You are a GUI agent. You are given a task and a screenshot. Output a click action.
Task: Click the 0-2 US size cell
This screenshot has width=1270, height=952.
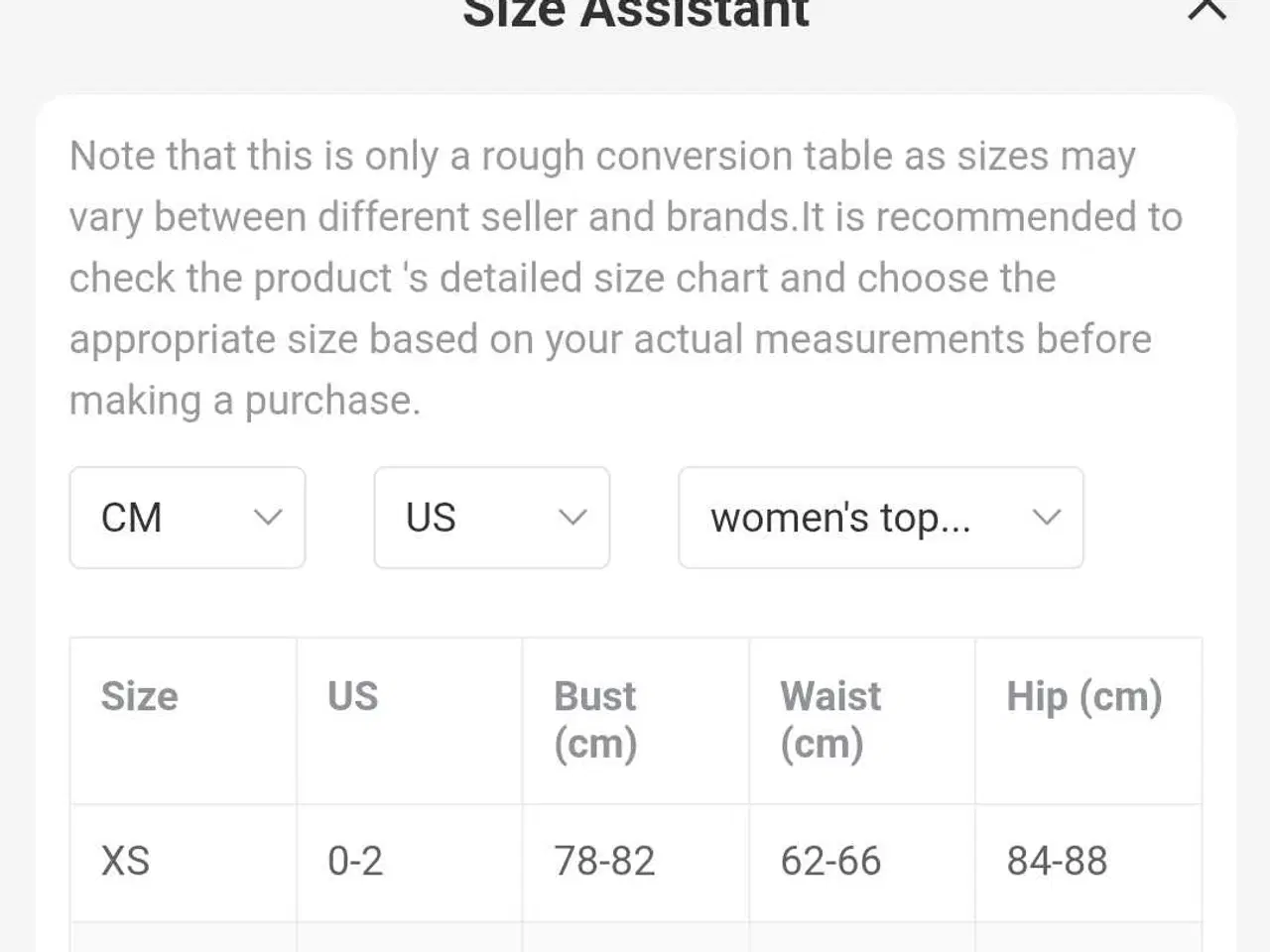click(x=355, y=861)
